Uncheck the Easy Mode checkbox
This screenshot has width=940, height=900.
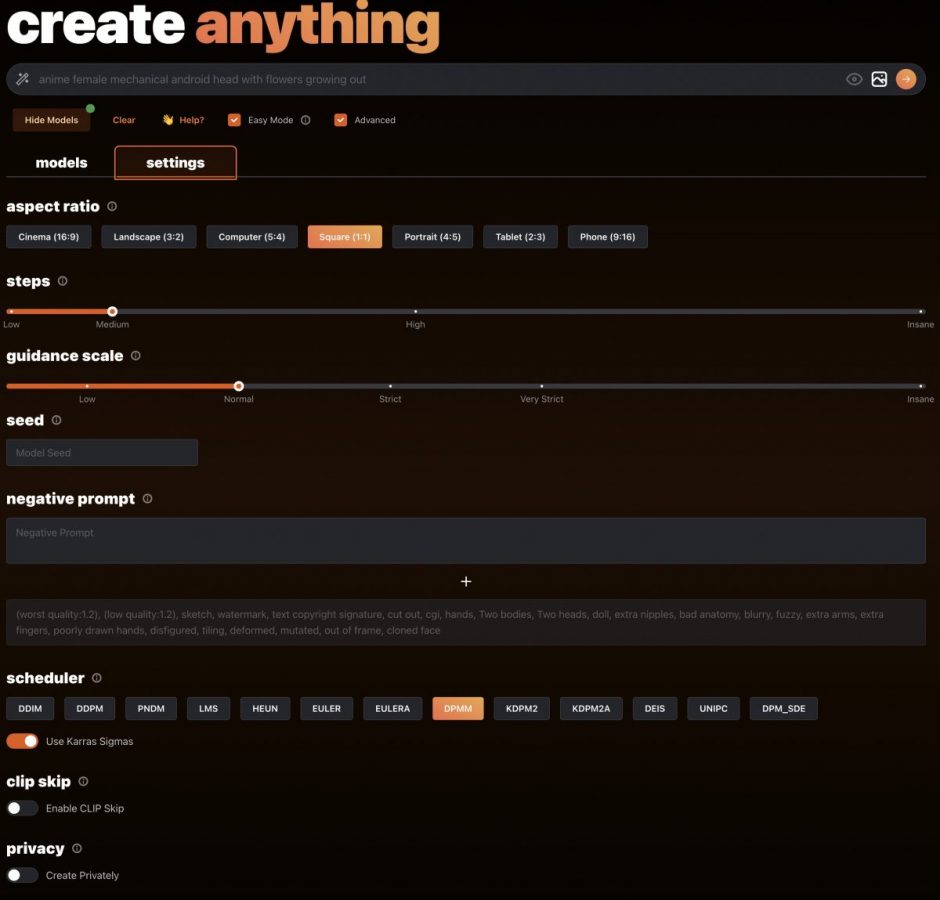click(234, 119)
